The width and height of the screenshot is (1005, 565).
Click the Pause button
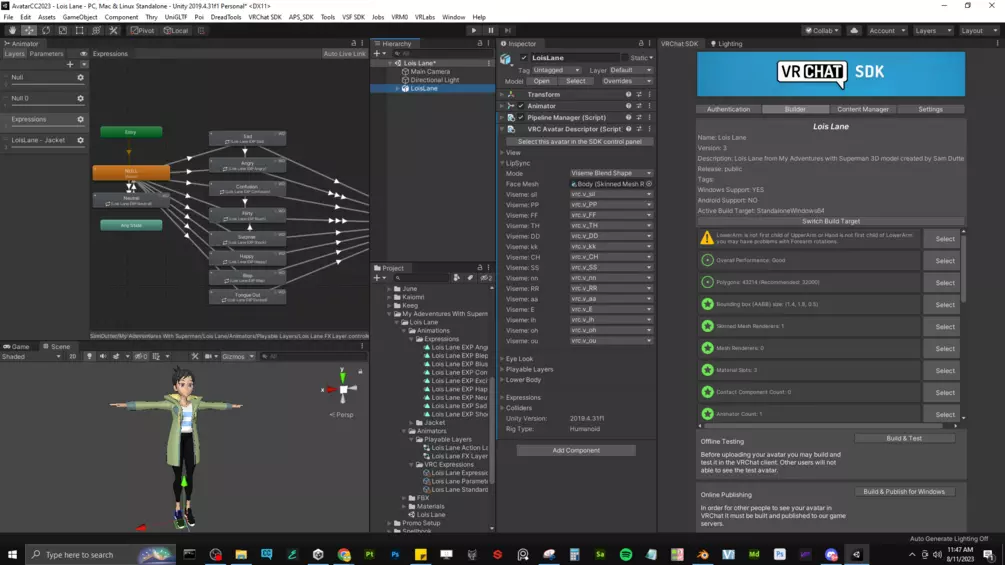pos(491,31)
